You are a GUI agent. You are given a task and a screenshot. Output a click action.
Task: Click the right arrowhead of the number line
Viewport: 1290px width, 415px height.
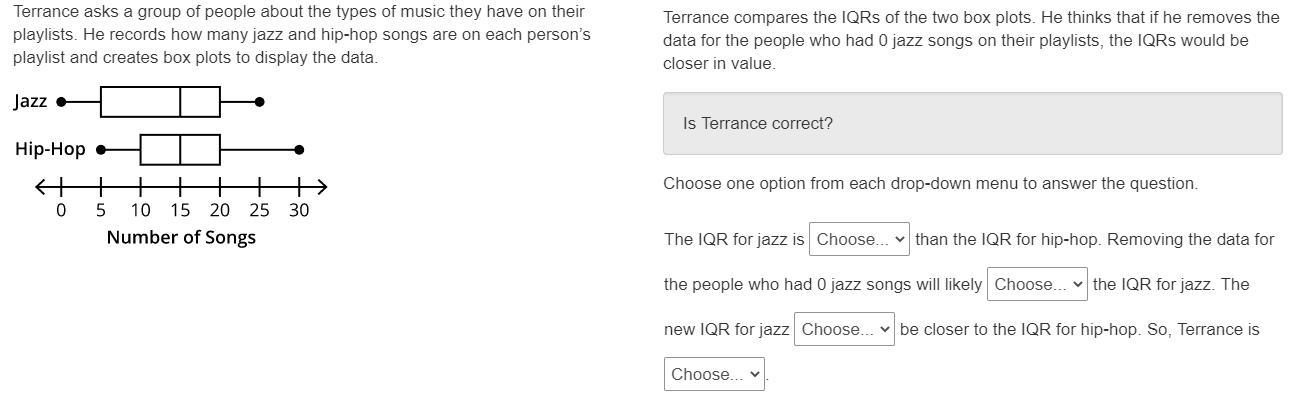[x=321, y=187]
